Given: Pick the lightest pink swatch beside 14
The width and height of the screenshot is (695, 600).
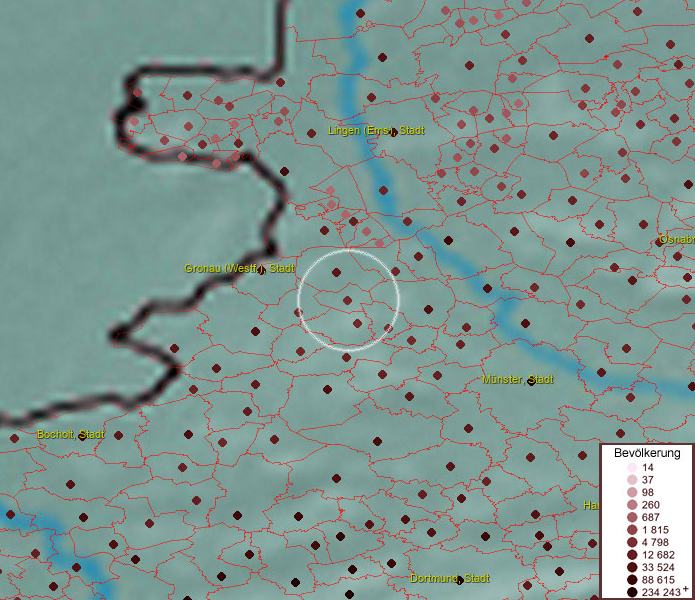Looking at the screenshot, I should (632, 467).
